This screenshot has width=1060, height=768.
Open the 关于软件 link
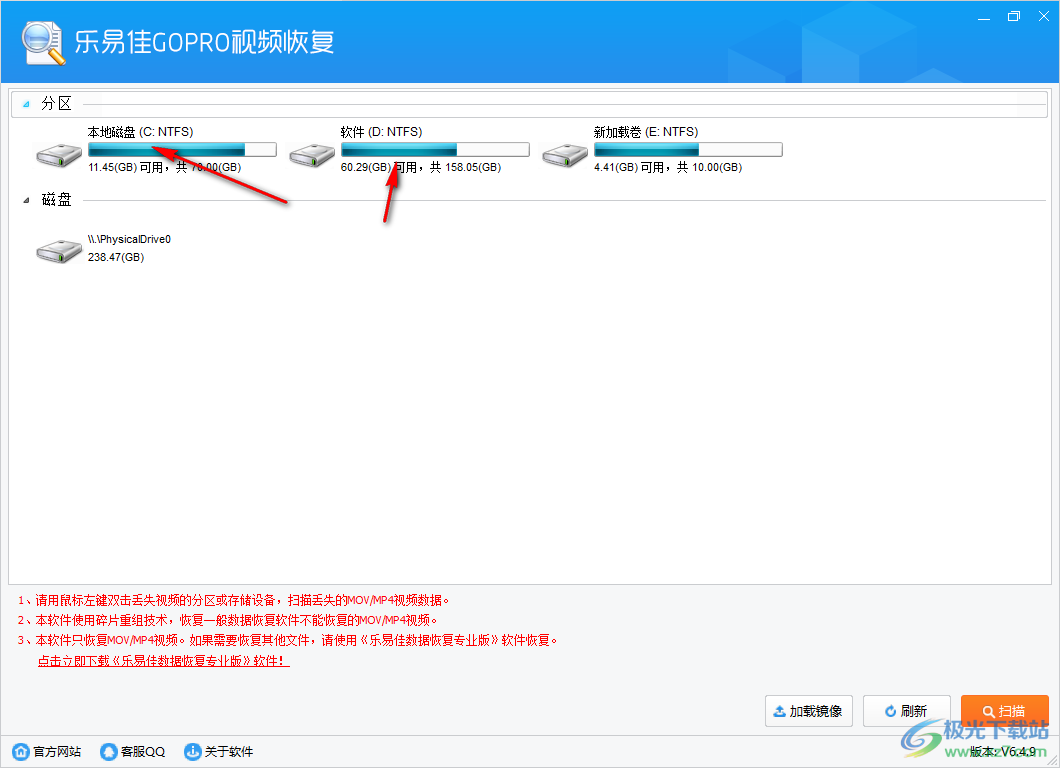point(228,751)
